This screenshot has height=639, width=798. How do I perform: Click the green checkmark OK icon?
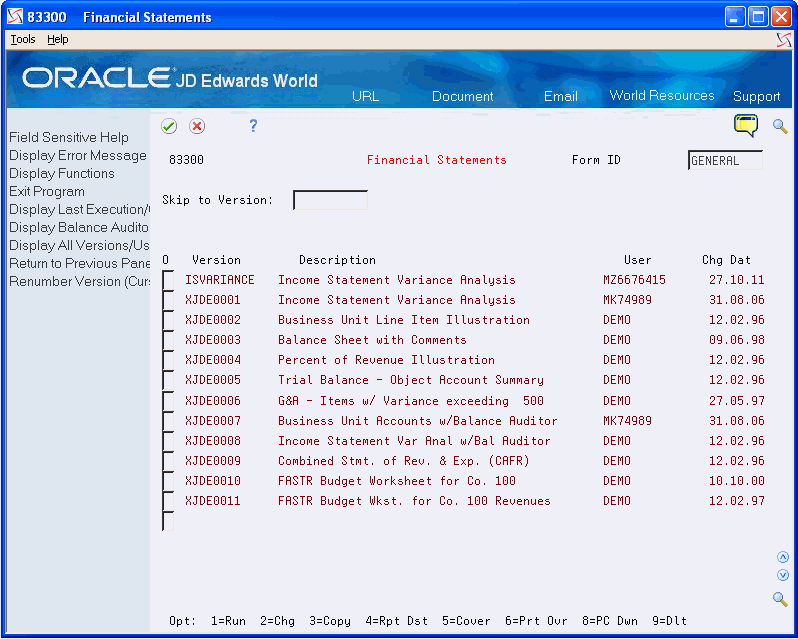[169, 126]
